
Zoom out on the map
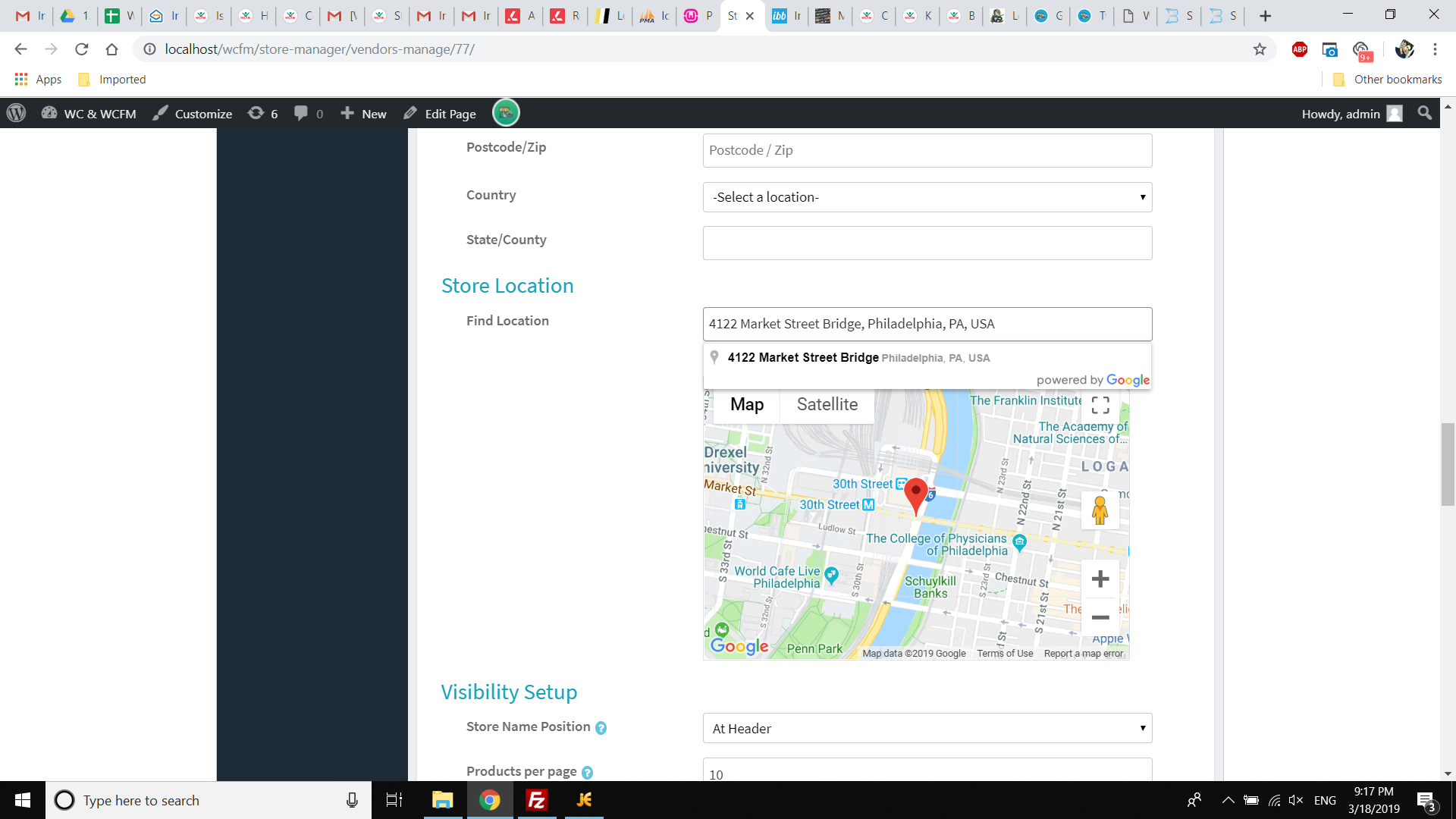click(1100, 617)
